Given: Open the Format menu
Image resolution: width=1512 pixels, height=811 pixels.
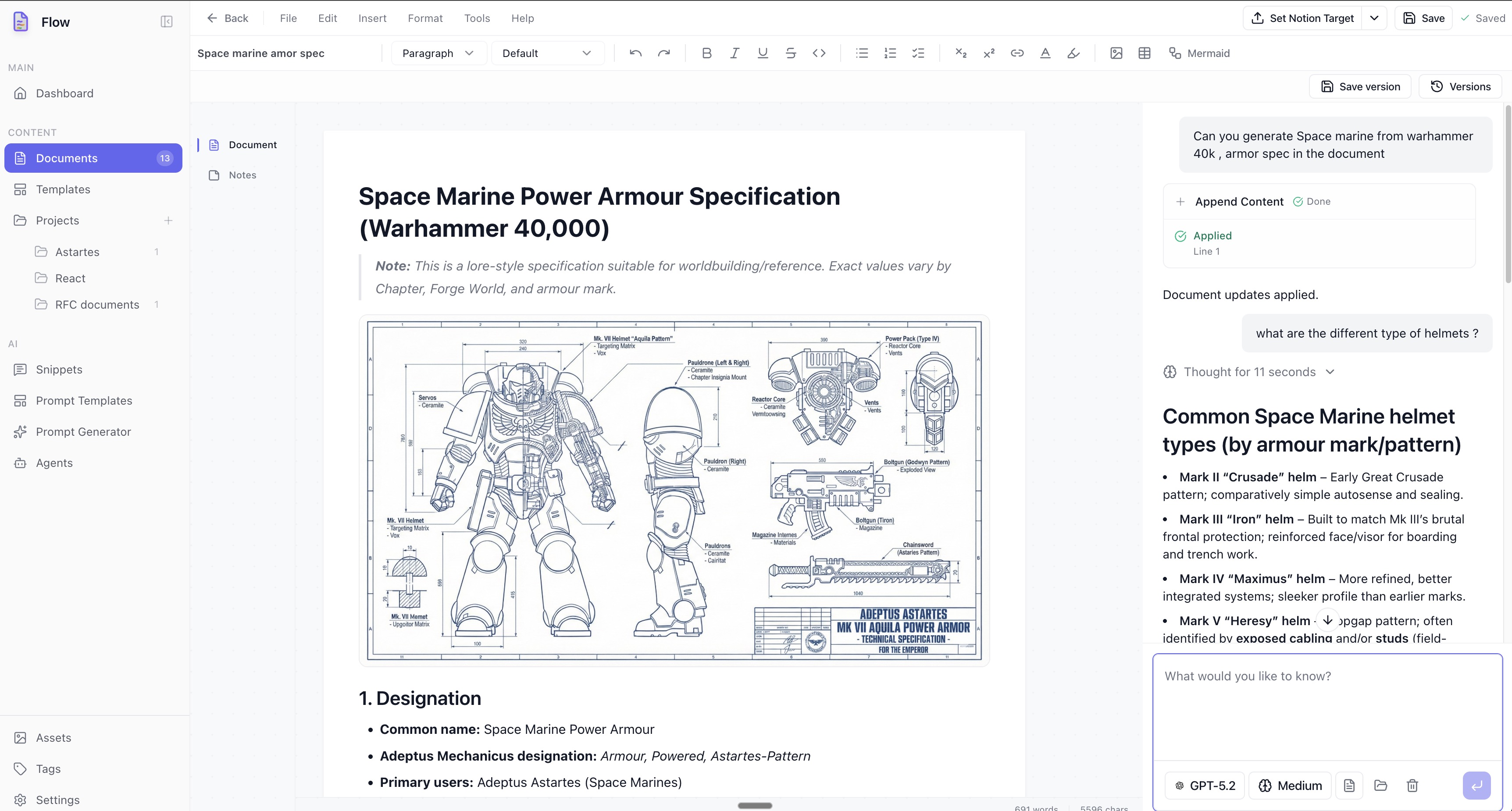Looking at the screenshot, I should 425,18.
